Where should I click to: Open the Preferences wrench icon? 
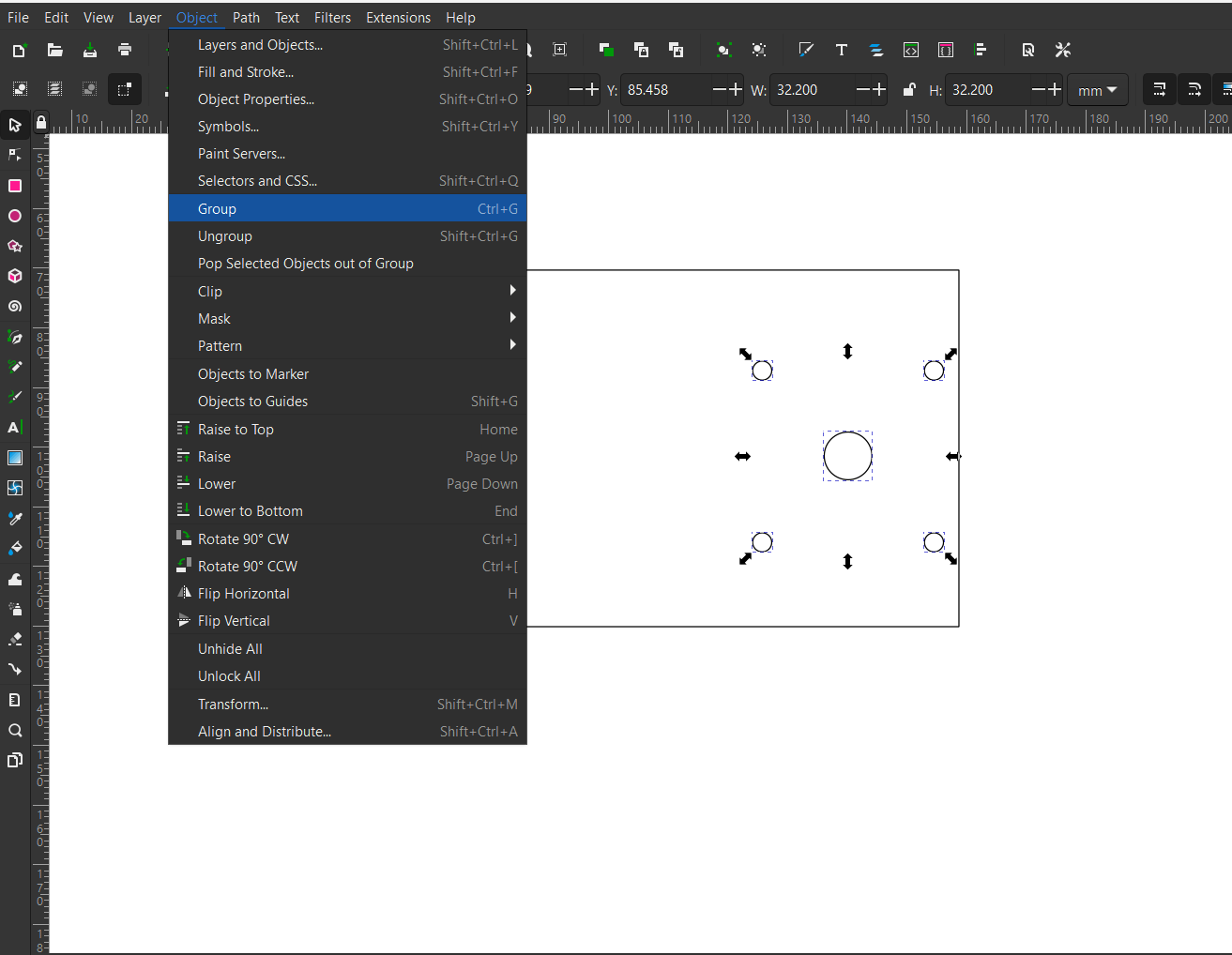(1063, 51)
